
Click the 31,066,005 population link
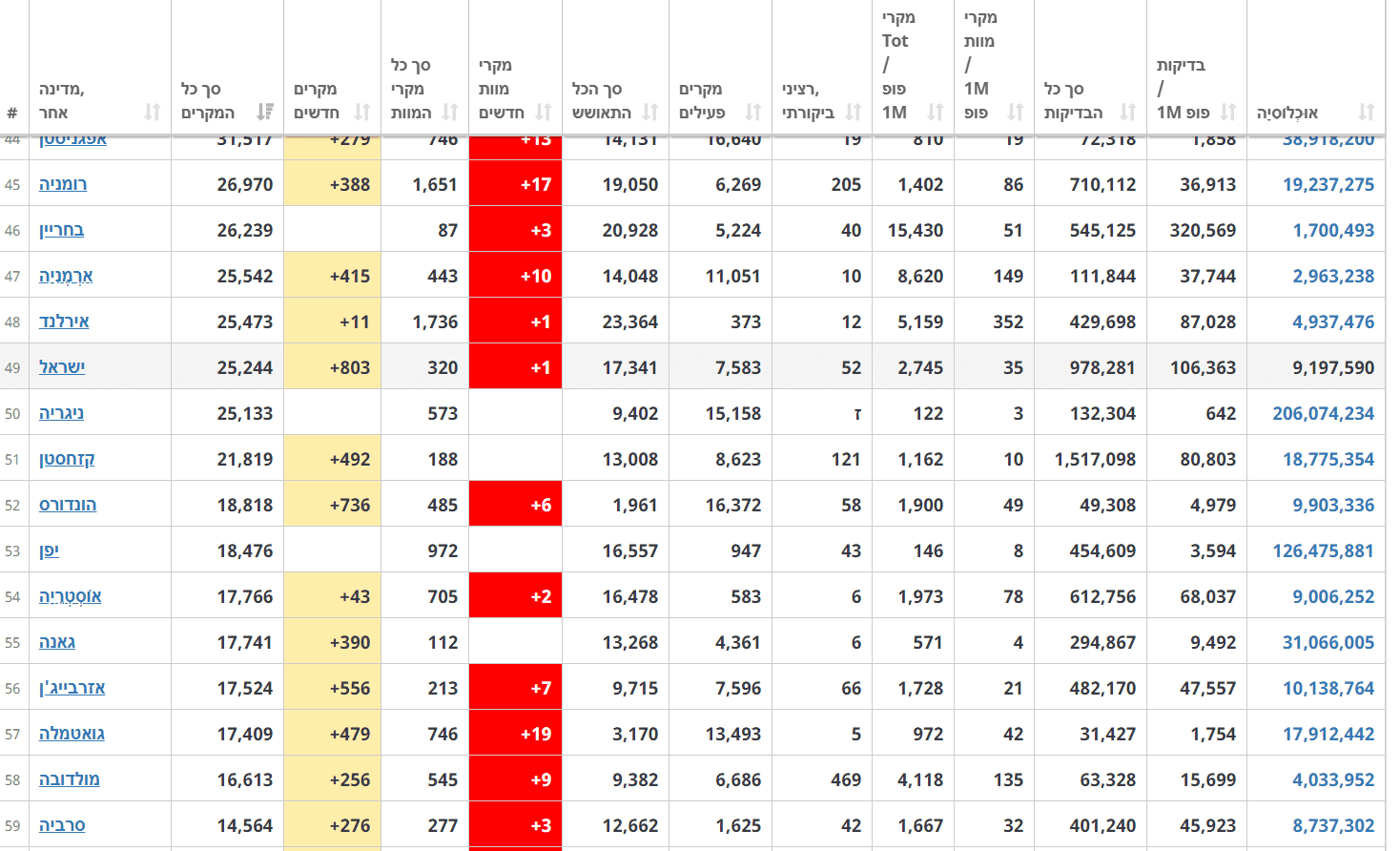click(1328, 642)
